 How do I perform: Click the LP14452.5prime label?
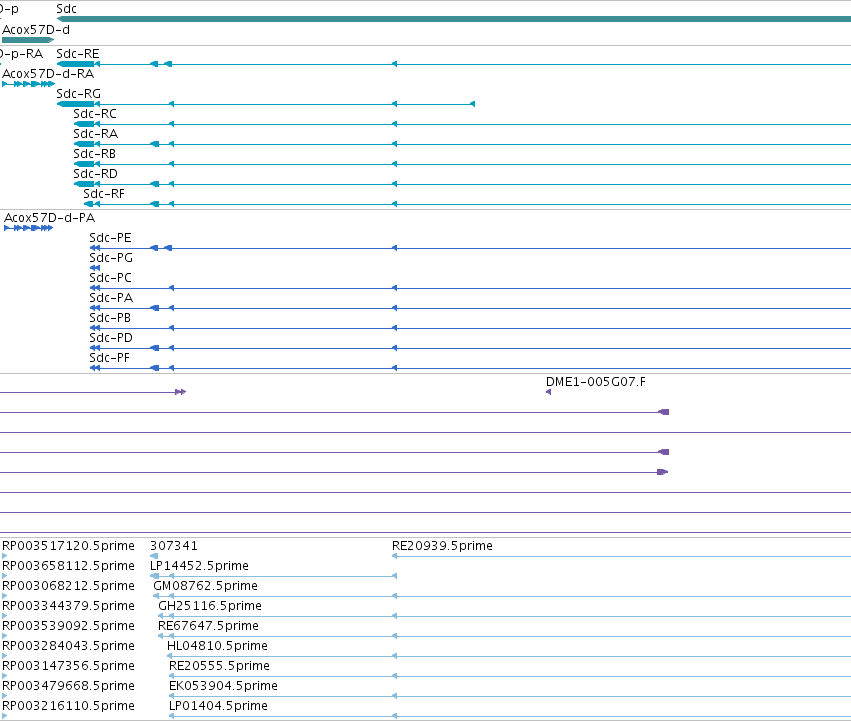tap(199, 566)
